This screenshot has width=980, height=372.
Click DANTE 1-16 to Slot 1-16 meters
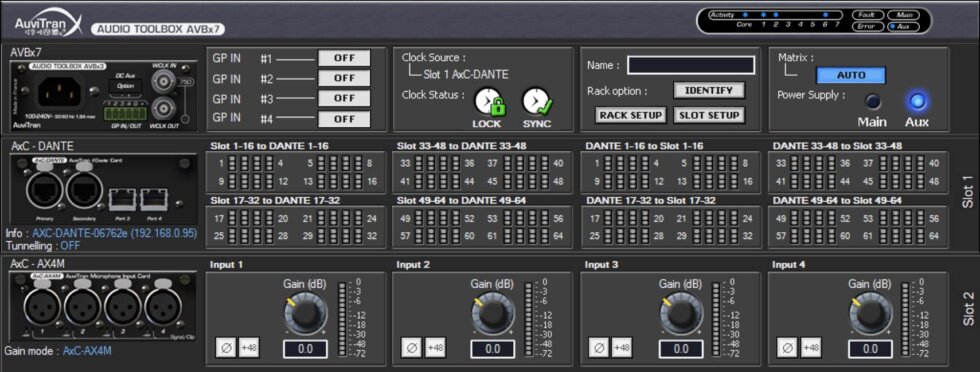click(671, 172)
